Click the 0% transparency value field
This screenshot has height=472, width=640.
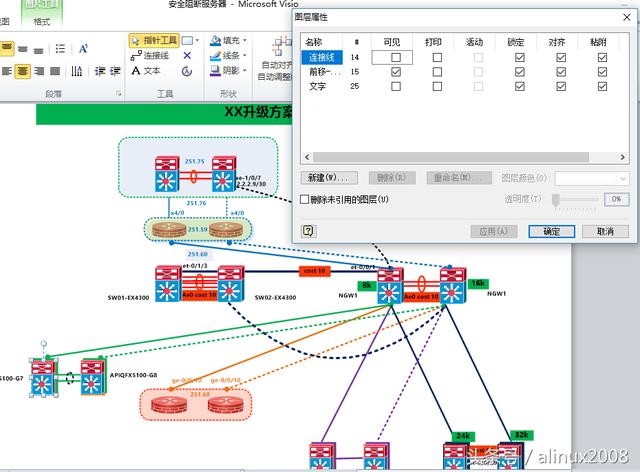point(616,199)
